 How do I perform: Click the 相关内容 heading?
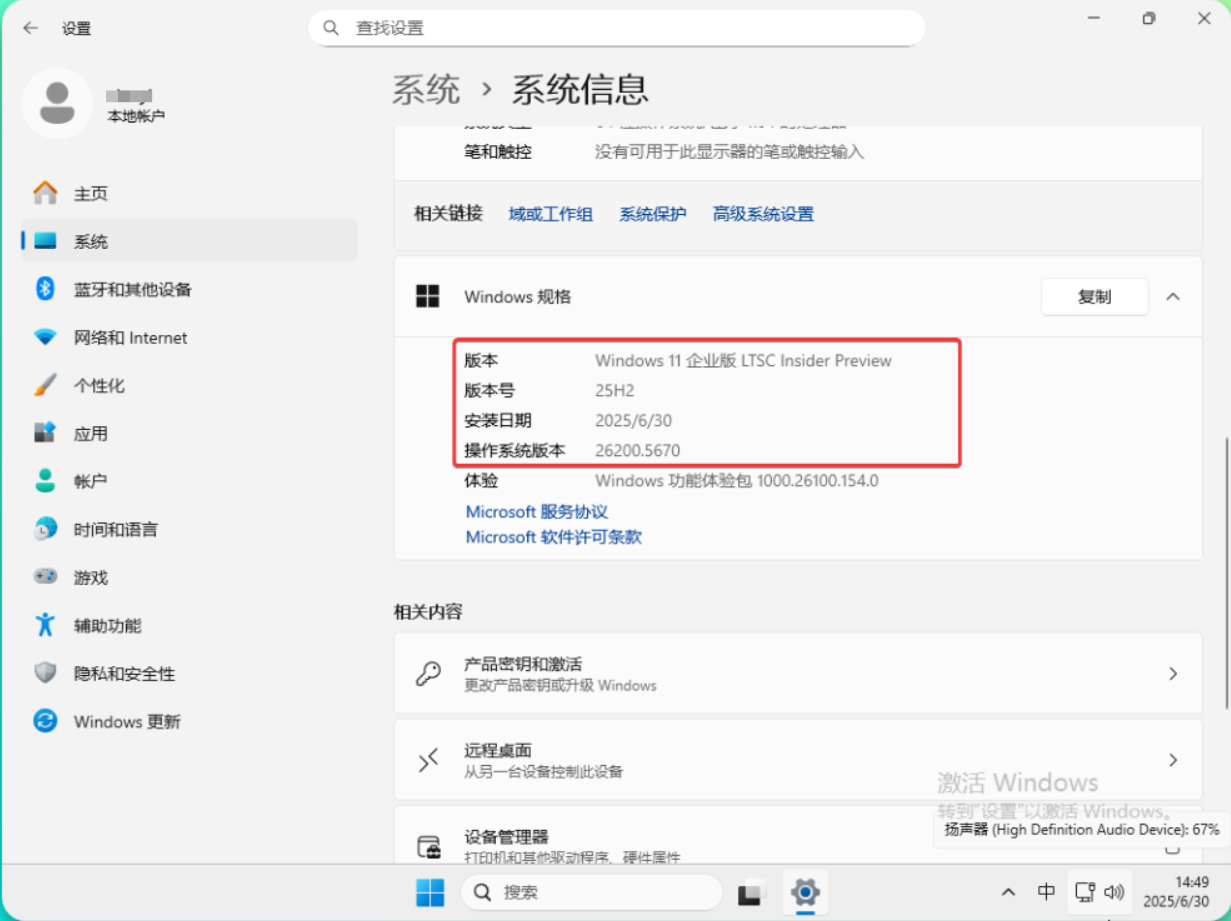428,612
